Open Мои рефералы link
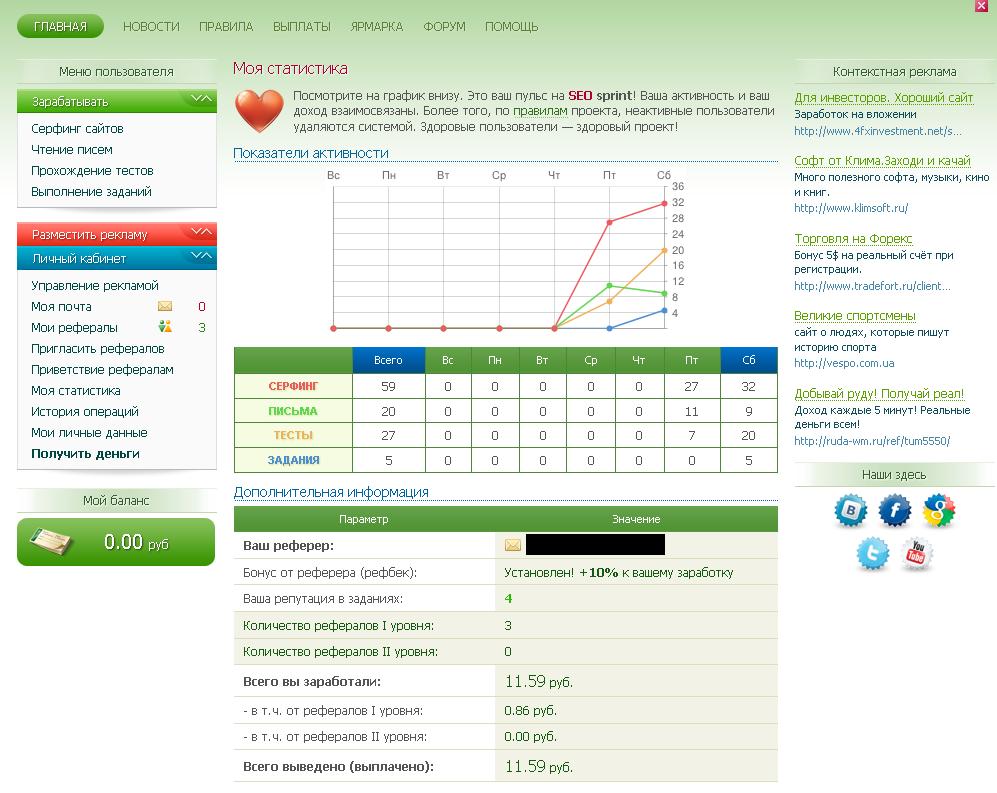 74,328
